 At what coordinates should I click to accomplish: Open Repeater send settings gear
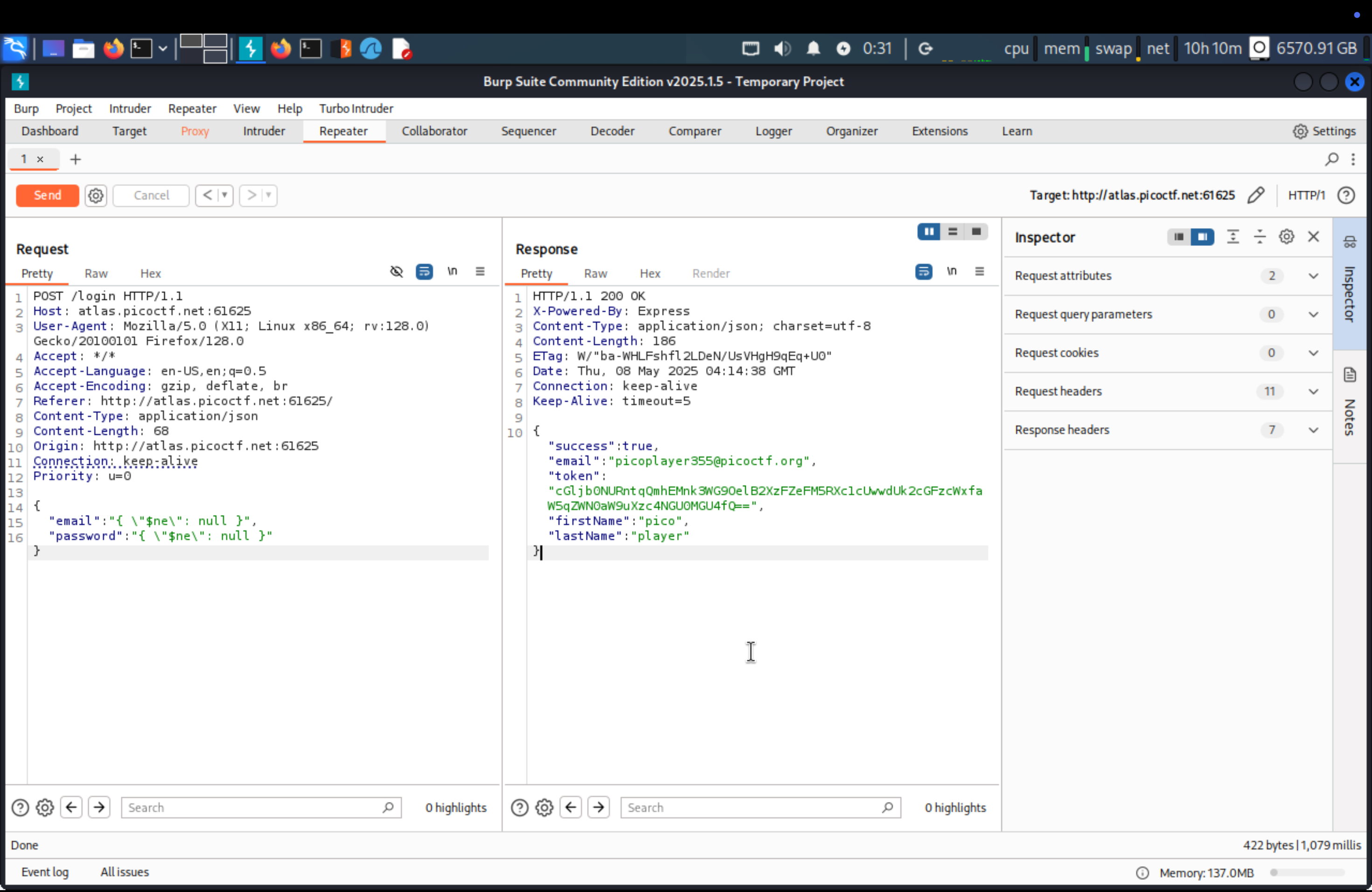tap(96, 195)
